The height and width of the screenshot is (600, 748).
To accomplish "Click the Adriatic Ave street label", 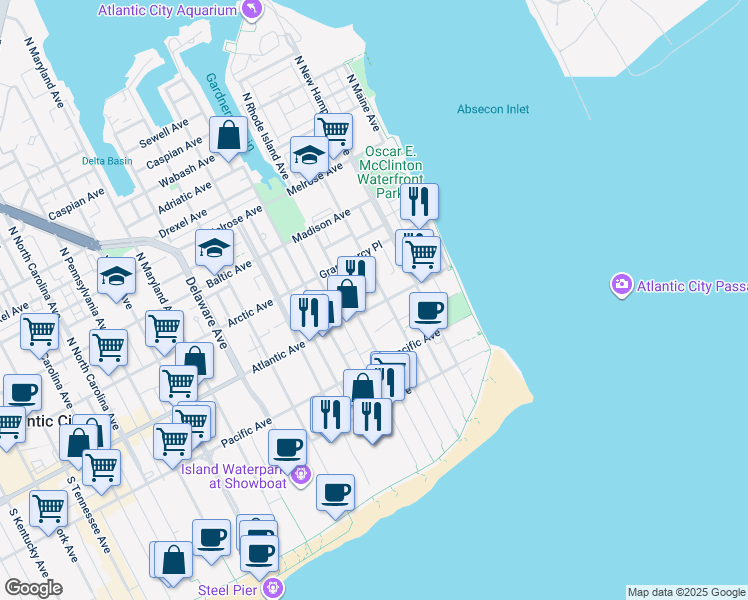I will coord(185,198).
